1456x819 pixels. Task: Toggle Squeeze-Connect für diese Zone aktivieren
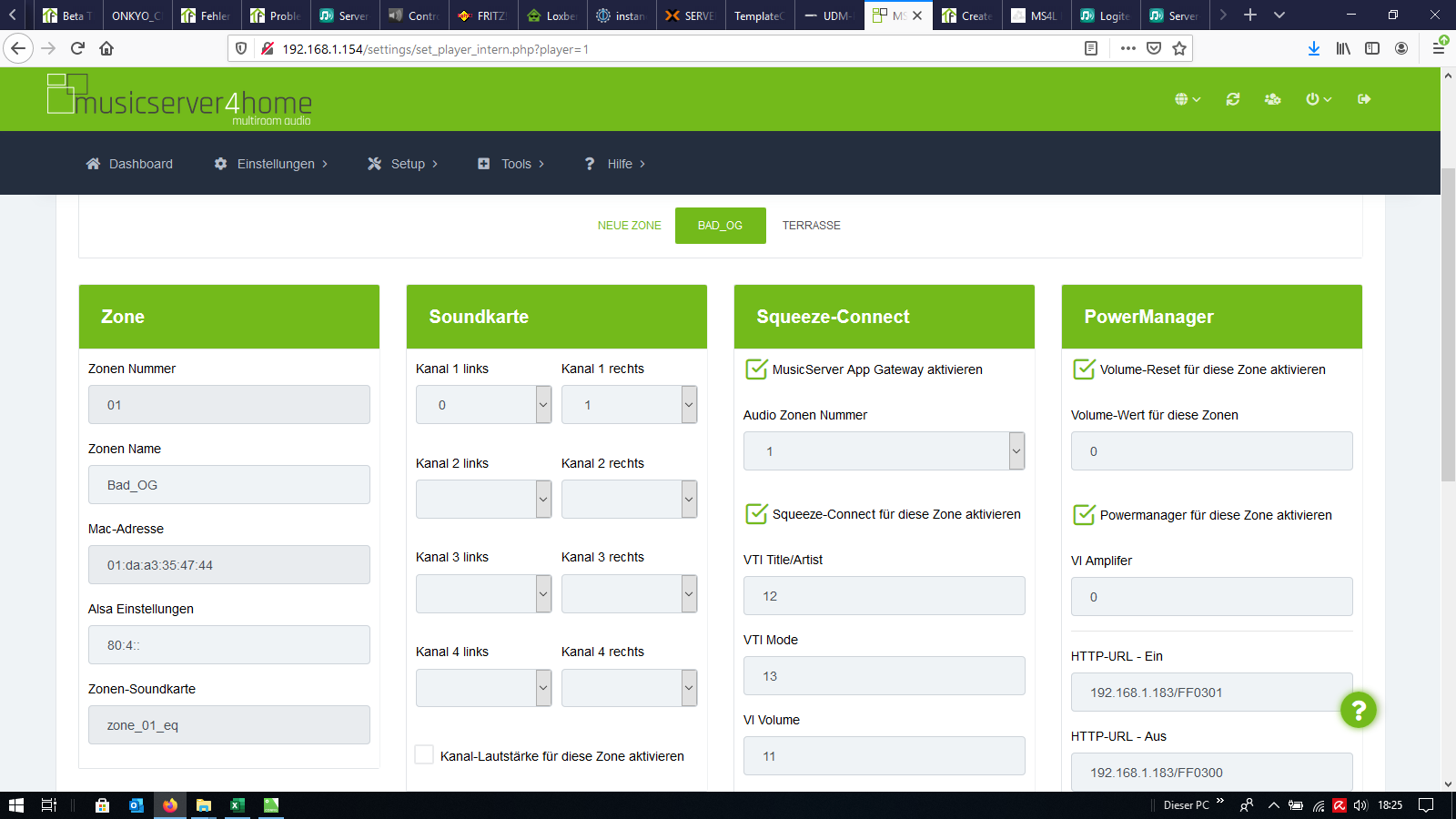click(x=756, y=514)
